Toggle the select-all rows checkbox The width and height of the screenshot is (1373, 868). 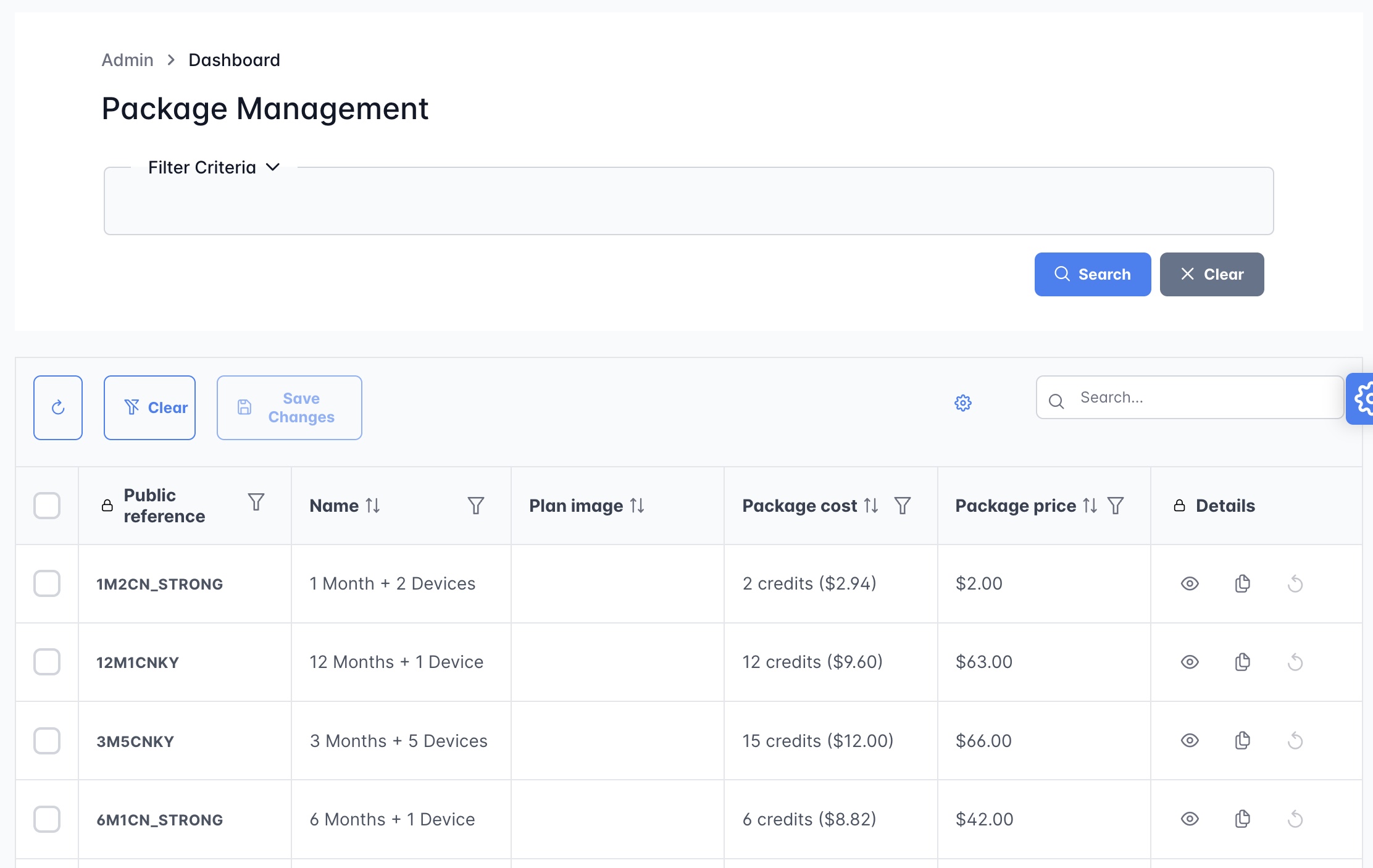(x=47, y=506)
